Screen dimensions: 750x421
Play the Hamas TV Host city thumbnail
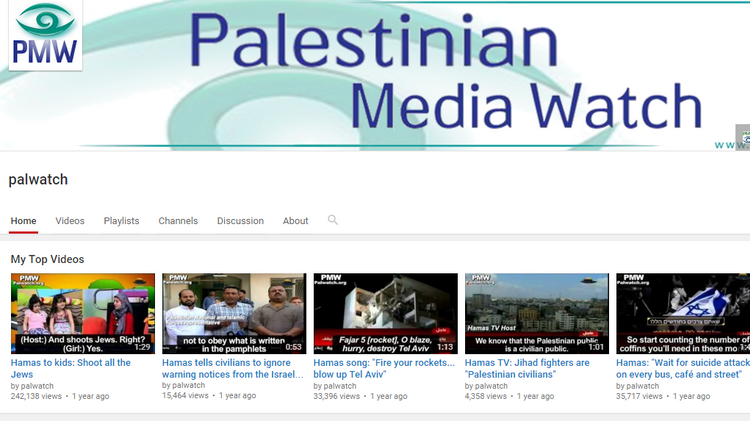[x=537, y=313]
